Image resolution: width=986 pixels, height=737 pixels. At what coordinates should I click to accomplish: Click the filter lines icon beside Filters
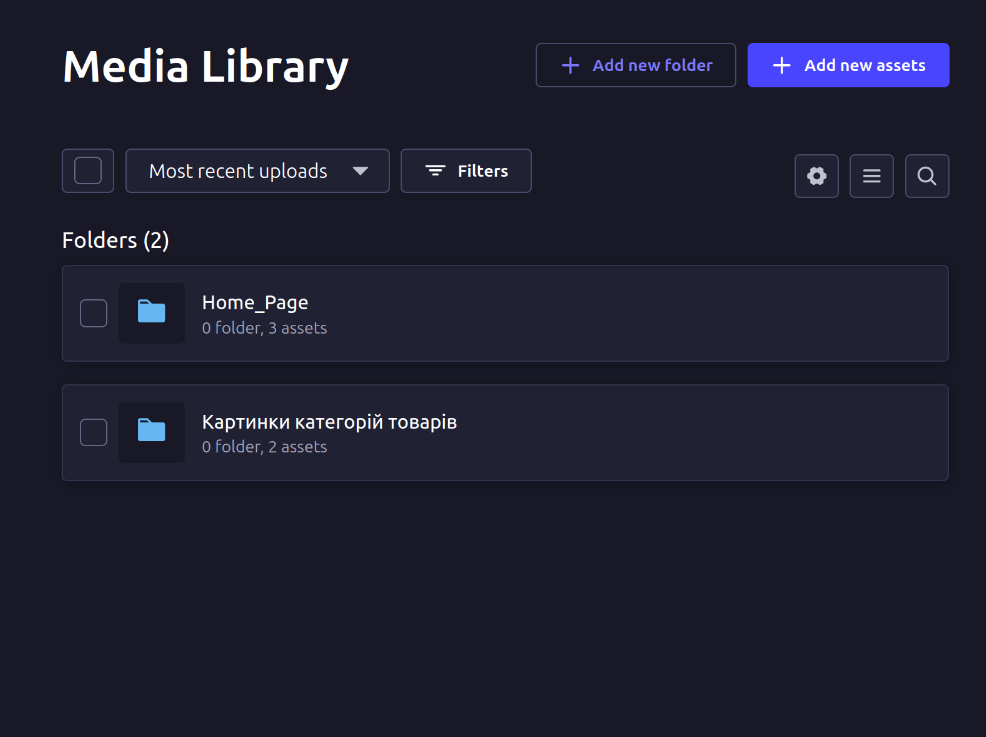tap(435, 171)
